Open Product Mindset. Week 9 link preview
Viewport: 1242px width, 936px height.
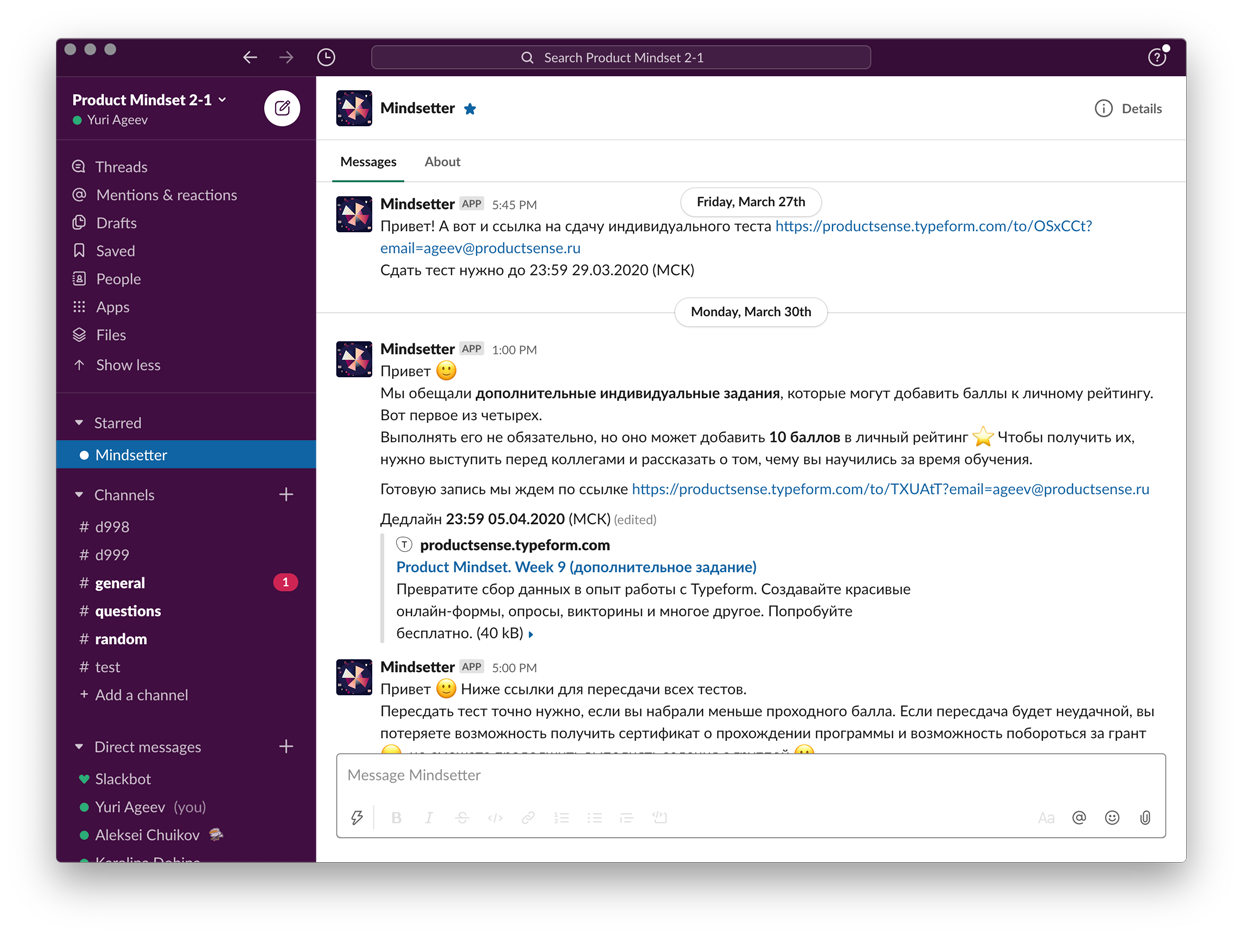coord(577,567)
